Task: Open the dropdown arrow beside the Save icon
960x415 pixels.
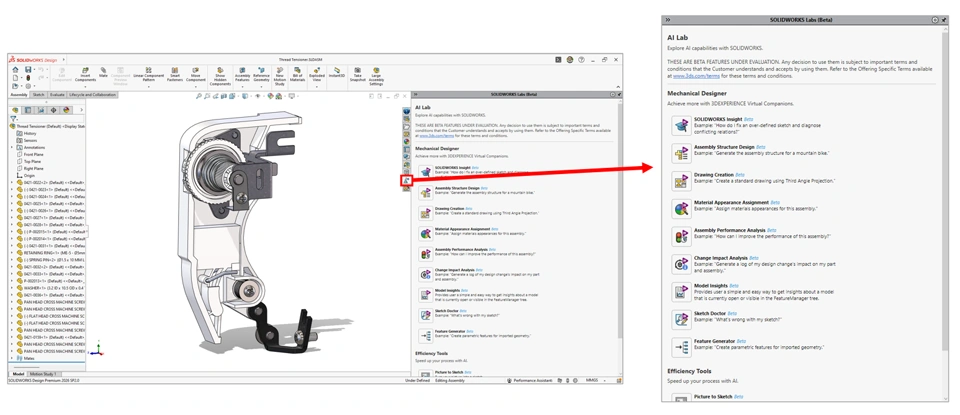Action: coord(34,69)
